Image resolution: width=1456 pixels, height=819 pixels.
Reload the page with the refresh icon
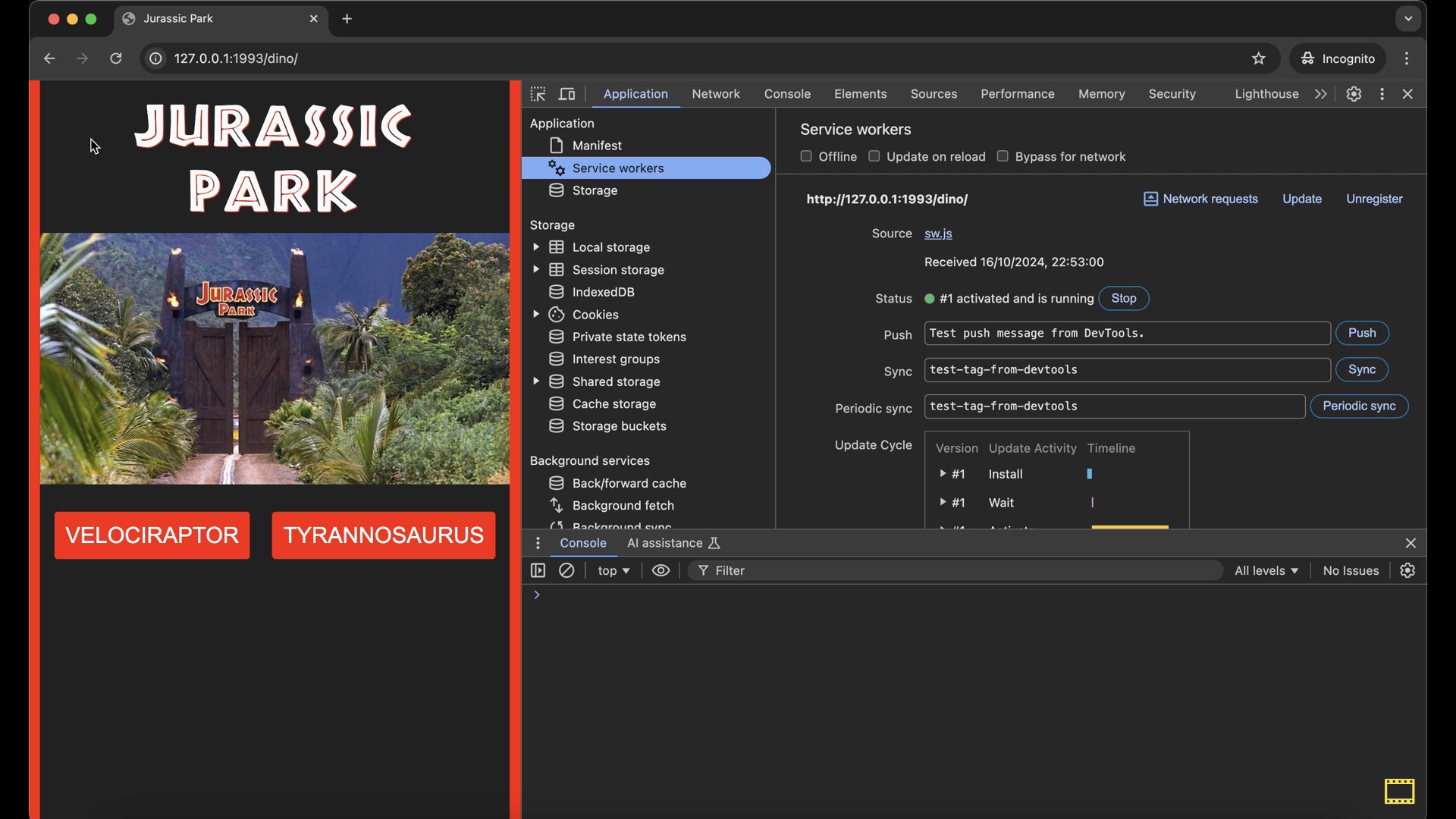(x=116, y=58)
